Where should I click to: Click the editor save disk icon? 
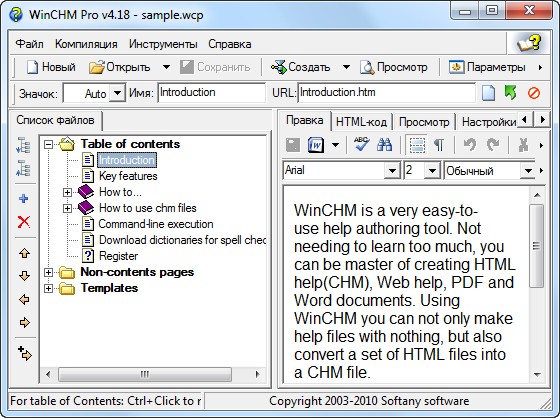[x=293, y=145]
